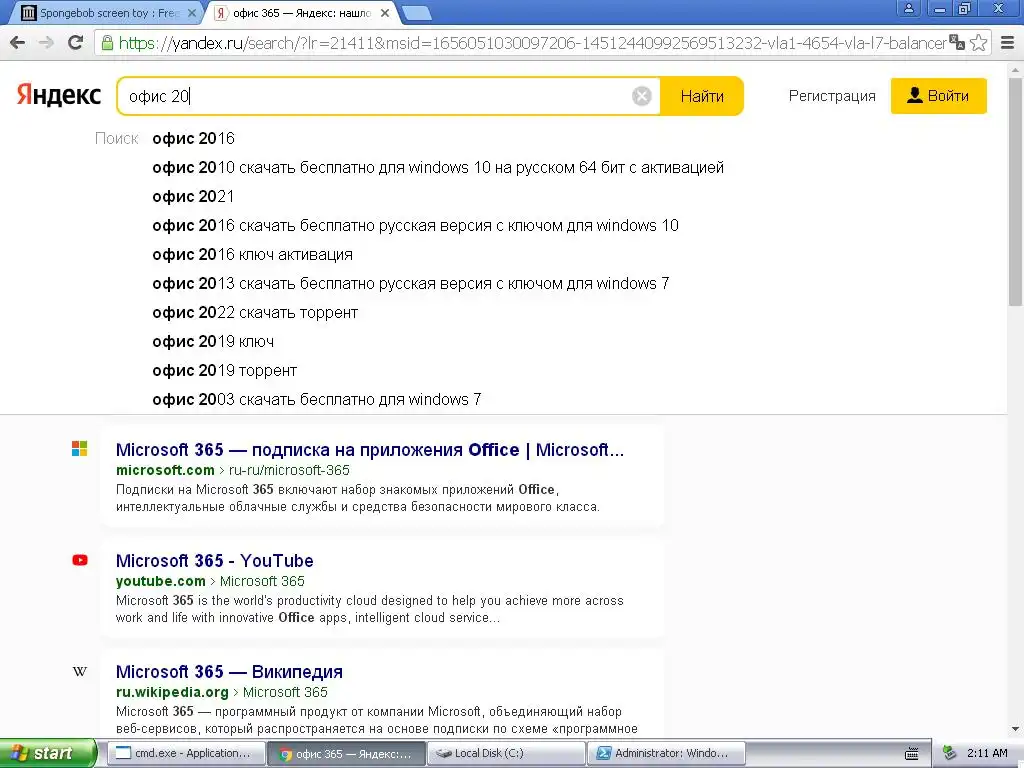This screenshot has width=1024, height=768.
Task: Close the офис 365 Яндекс tab
Action: tap(385, 12)
